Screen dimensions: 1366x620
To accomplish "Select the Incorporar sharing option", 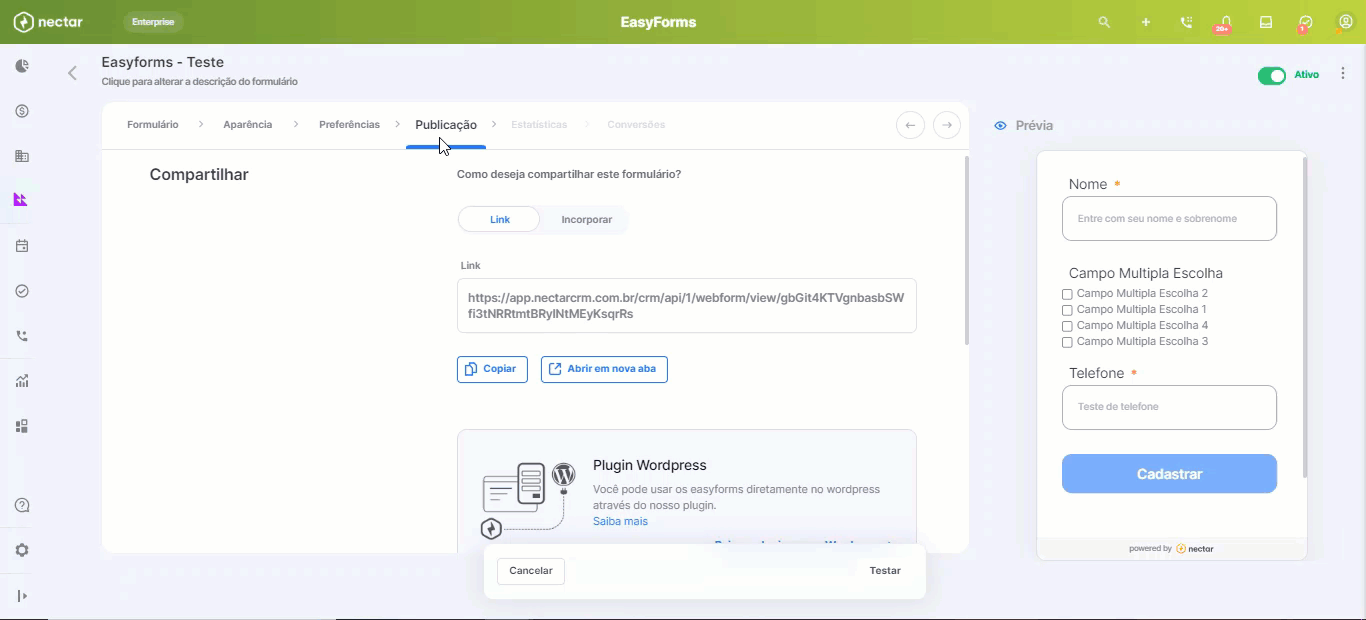I will click(x=586, y=219).
